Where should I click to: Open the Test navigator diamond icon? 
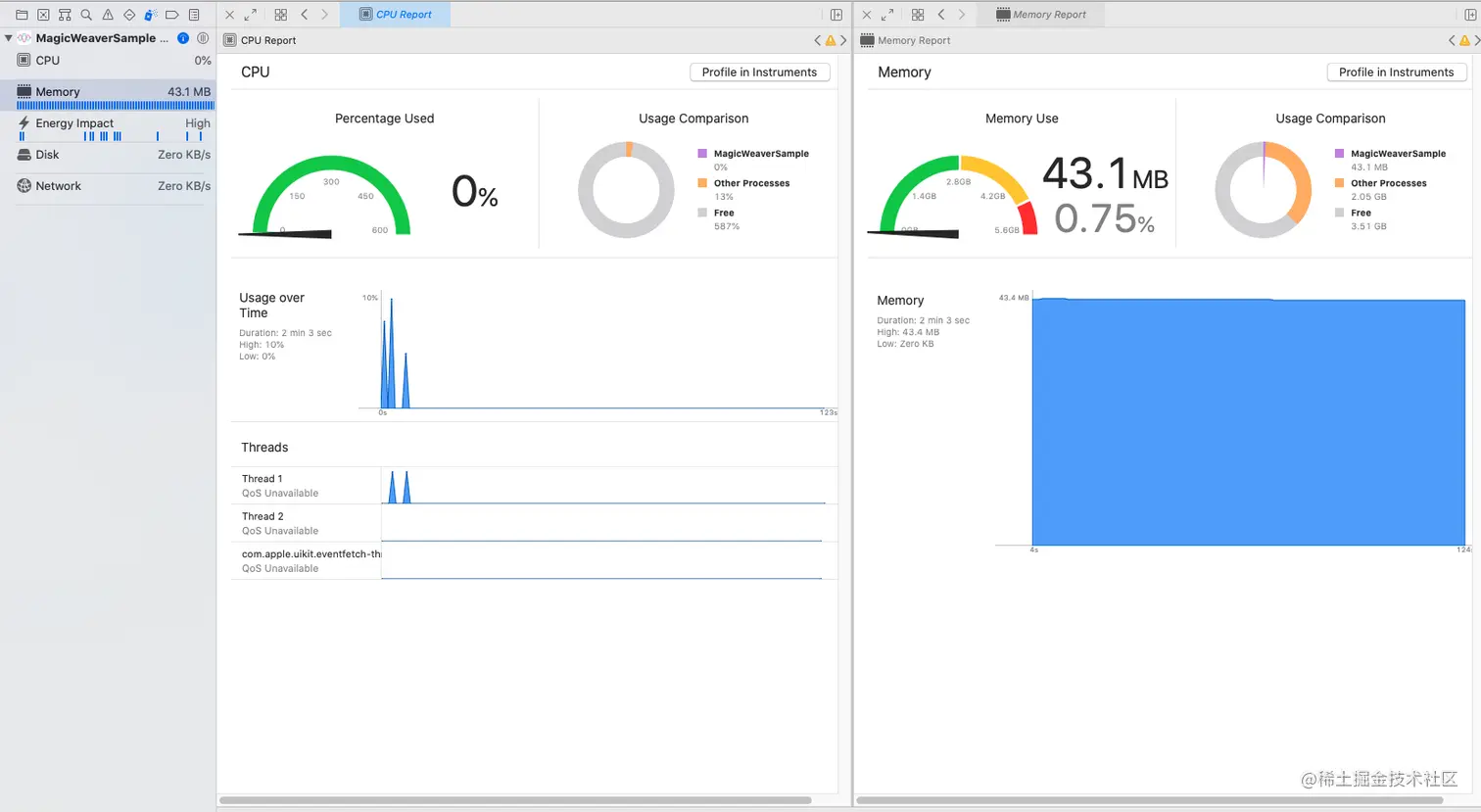(129, 15)
